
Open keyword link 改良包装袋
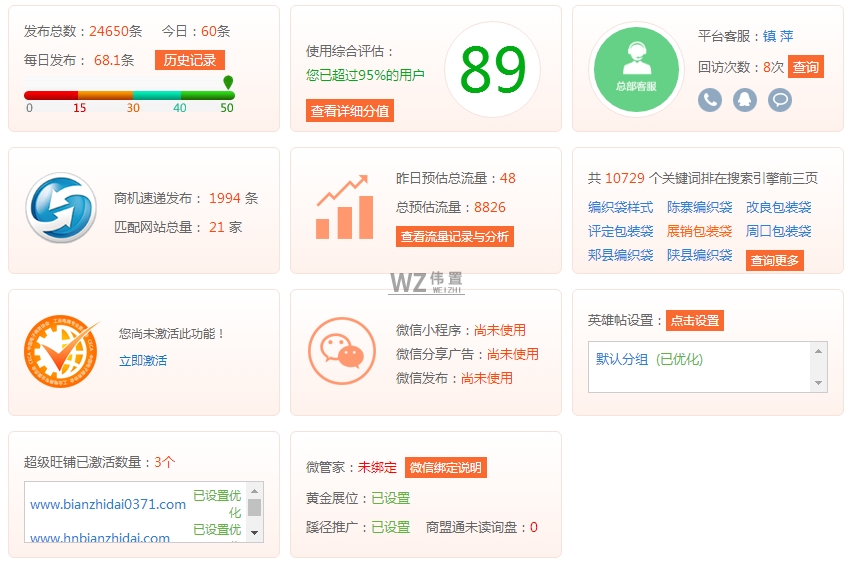[779, 207]
